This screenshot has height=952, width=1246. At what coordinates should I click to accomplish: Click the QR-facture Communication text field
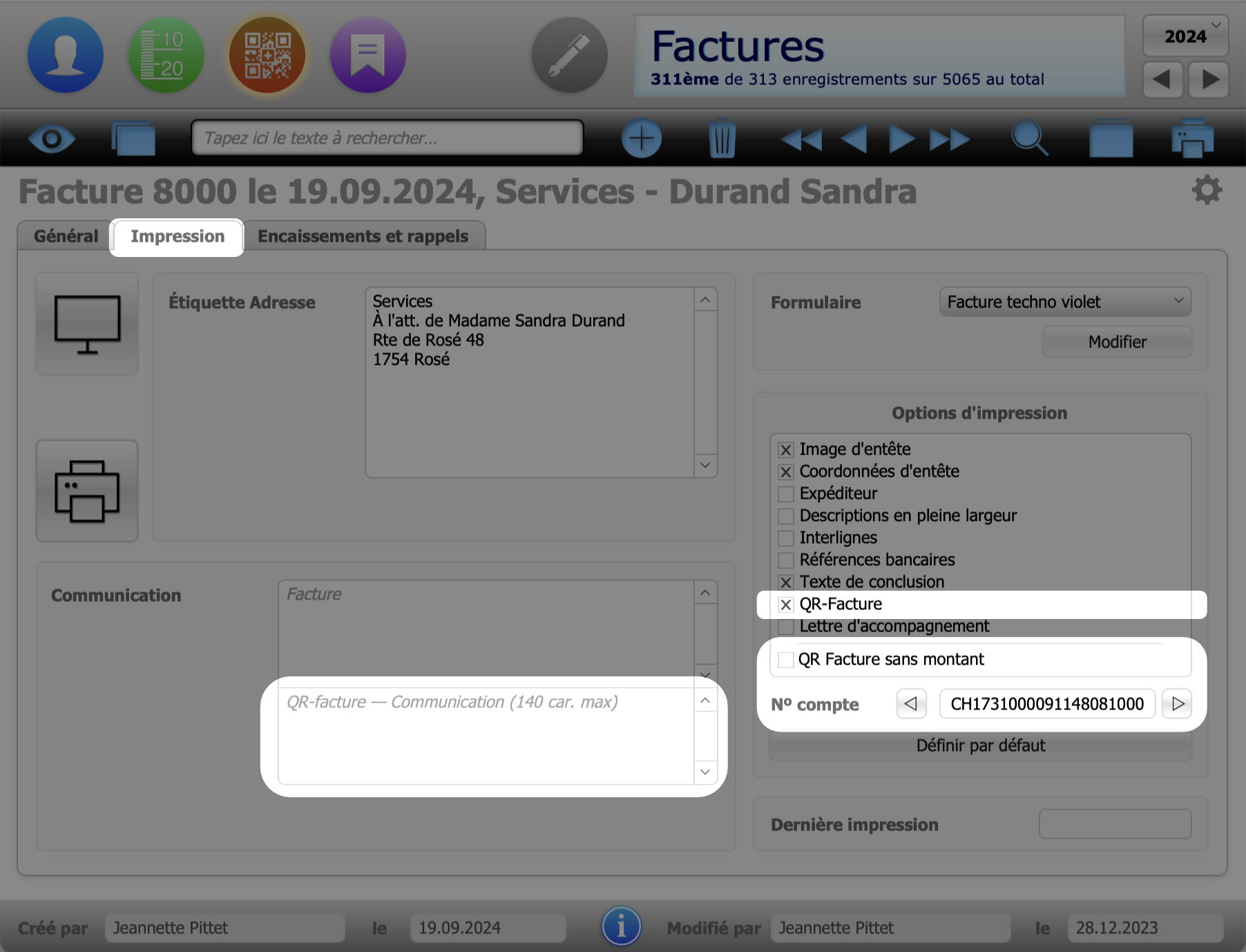point(486,736)
